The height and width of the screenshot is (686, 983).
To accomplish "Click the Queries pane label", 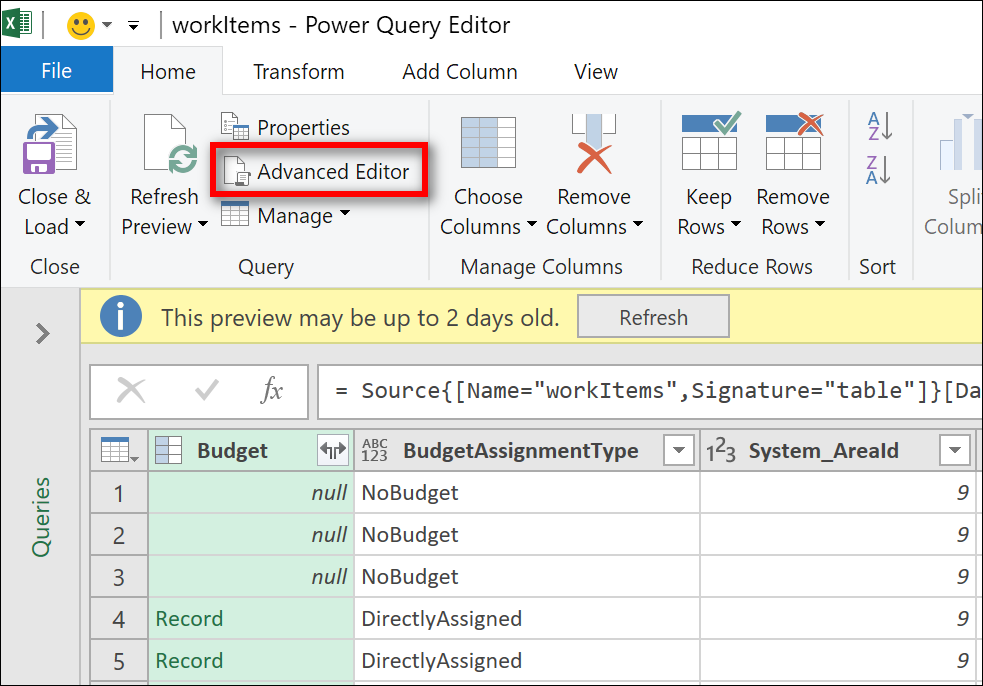I will point(41,517).
